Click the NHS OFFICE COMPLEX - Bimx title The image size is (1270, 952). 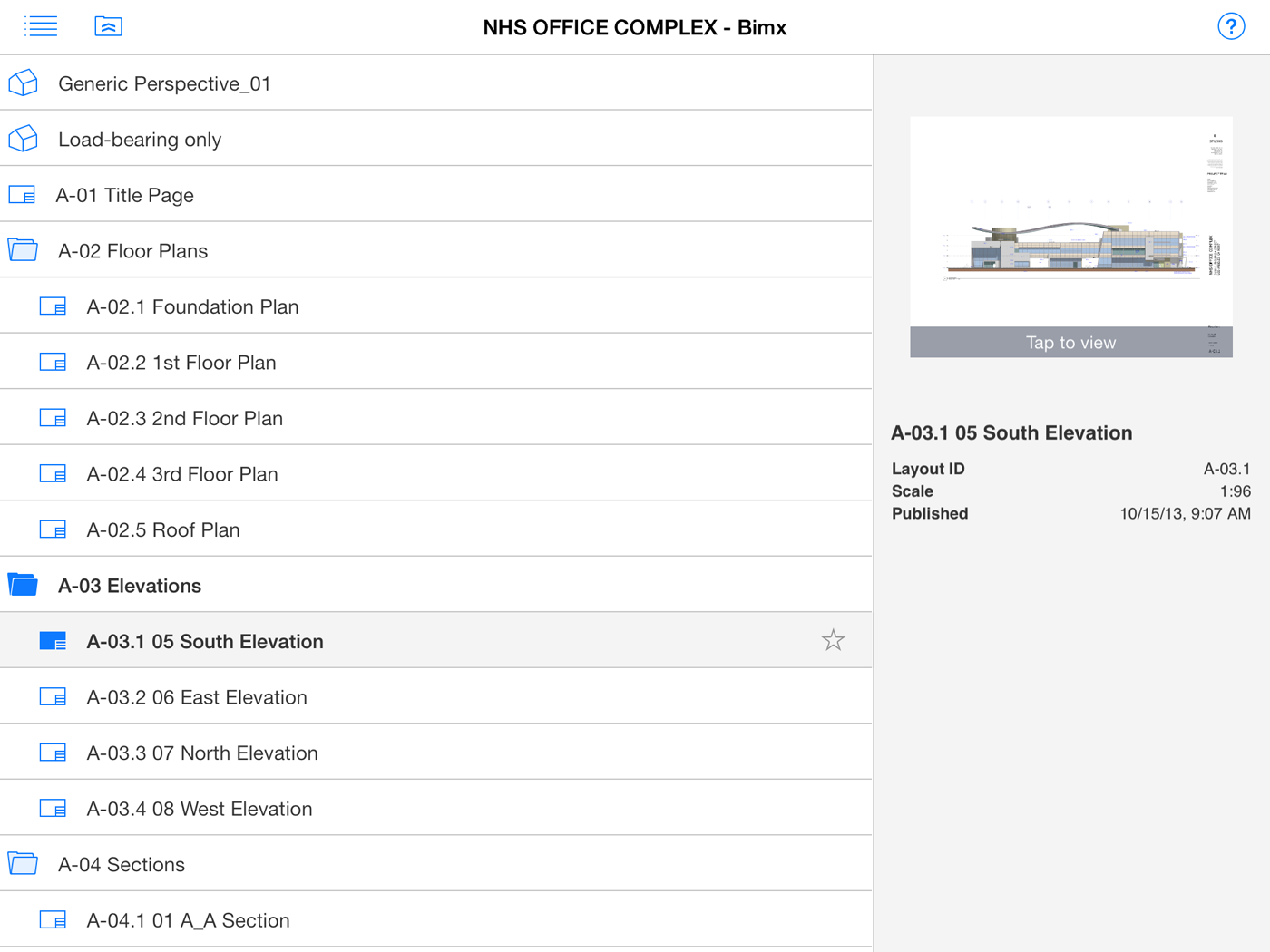tap(635, 27)
